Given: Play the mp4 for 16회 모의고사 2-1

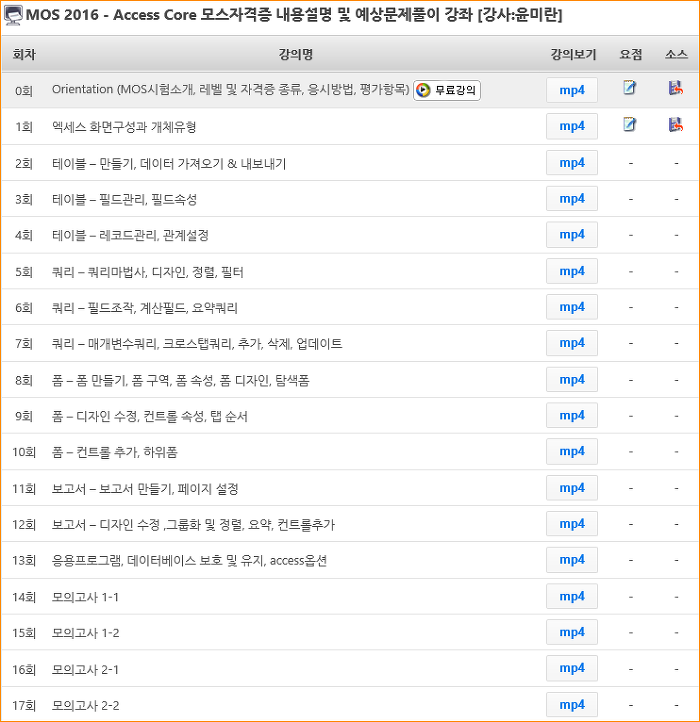Looking at the screenshot, I should (572, 668).
